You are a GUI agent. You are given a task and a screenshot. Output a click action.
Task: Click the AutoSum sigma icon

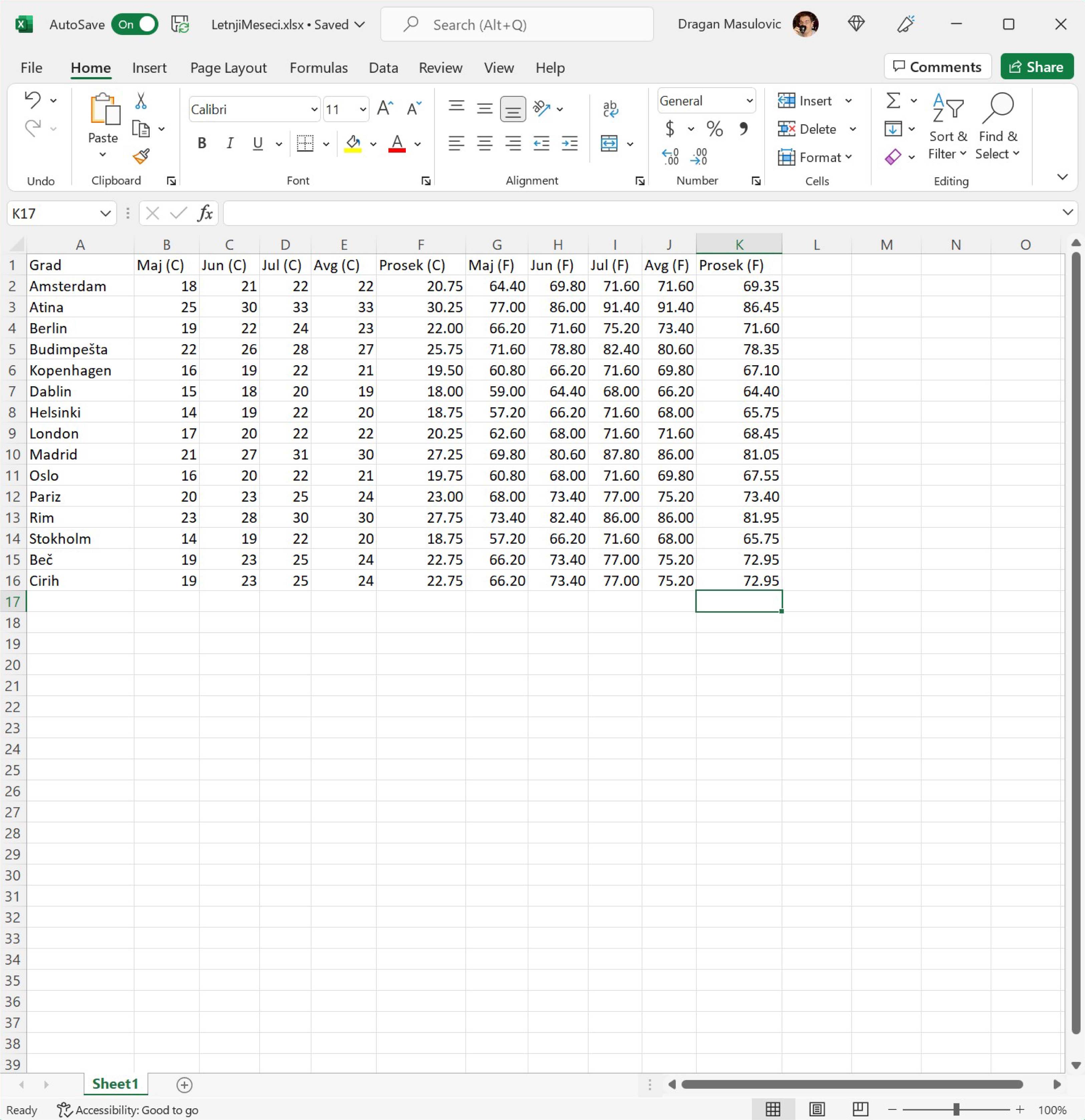click(x=893, y=101)
